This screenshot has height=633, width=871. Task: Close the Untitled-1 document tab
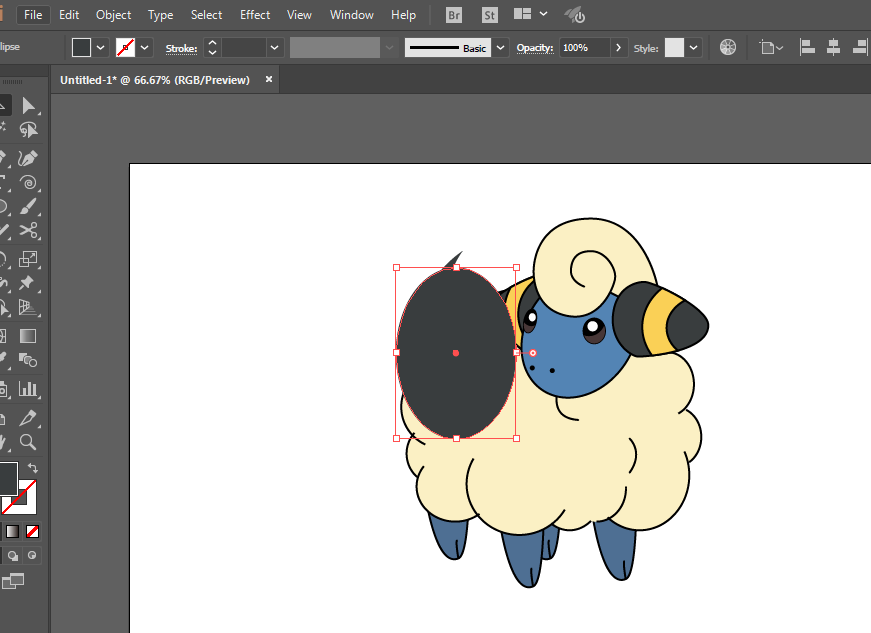pyautogui.click(x=269, y=79)
